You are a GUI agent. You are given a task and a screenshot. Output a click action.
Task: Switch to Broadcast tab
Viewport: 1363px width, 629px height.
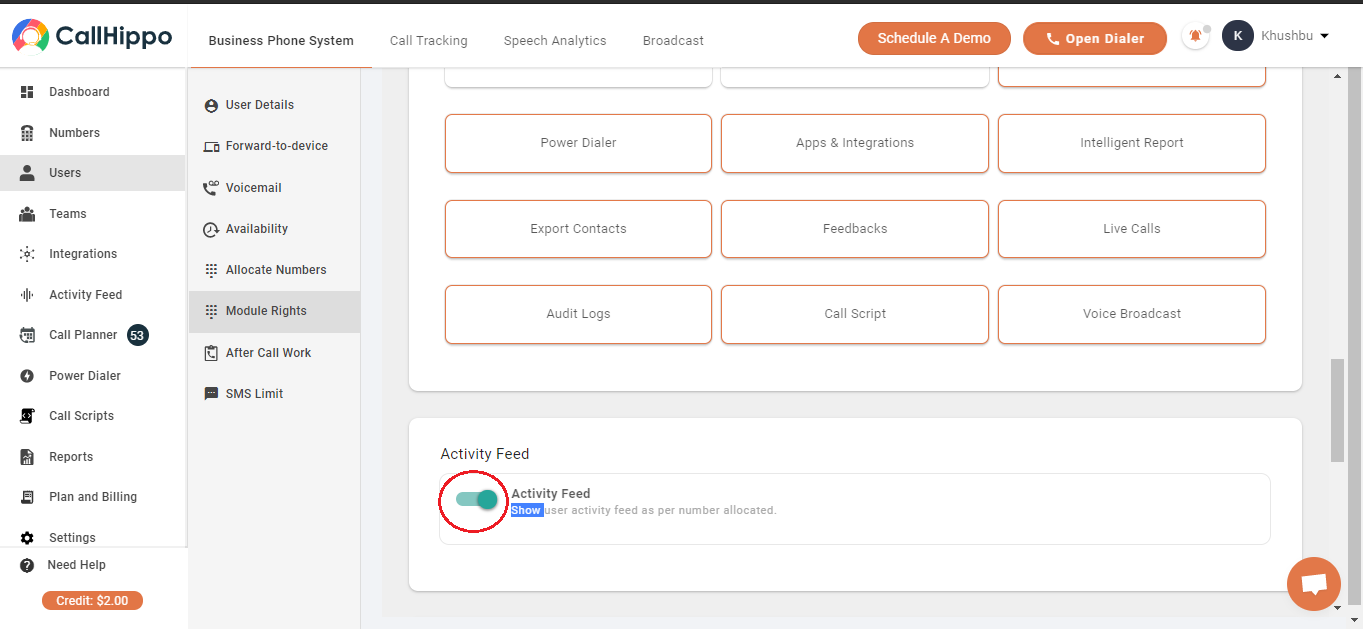(x=673, y=41)
